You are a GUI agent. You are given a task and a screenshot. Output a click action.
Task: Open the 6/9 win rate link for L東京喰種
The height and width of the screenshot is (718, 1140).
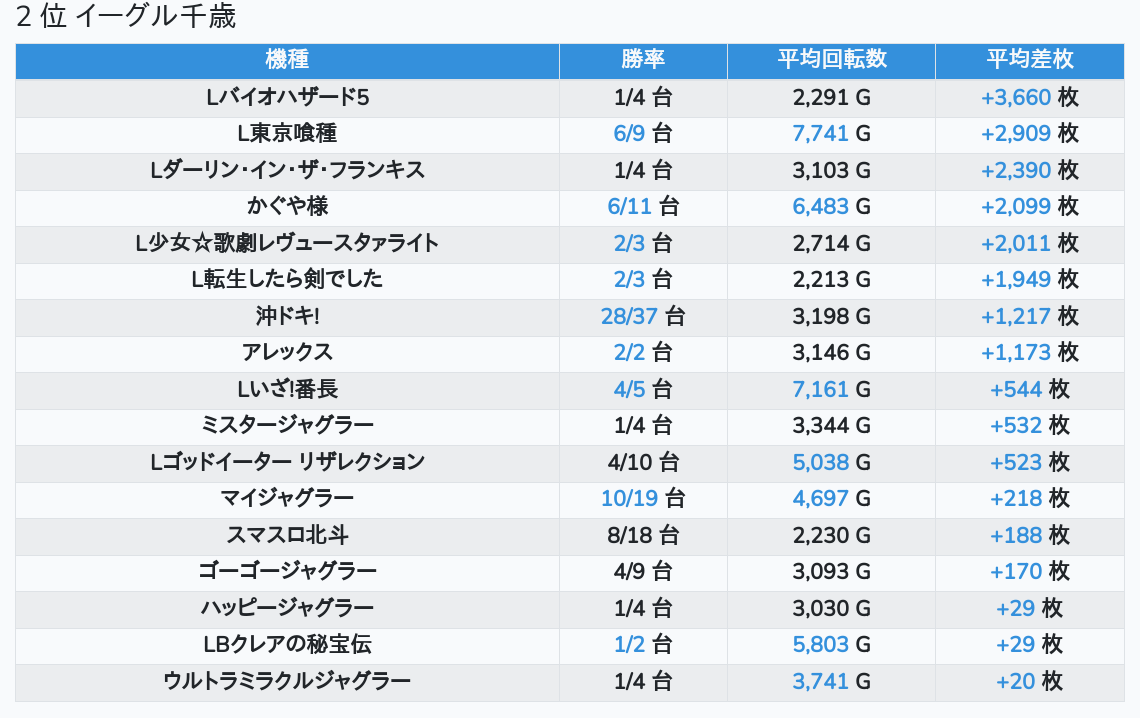click(x=629, y=134)
